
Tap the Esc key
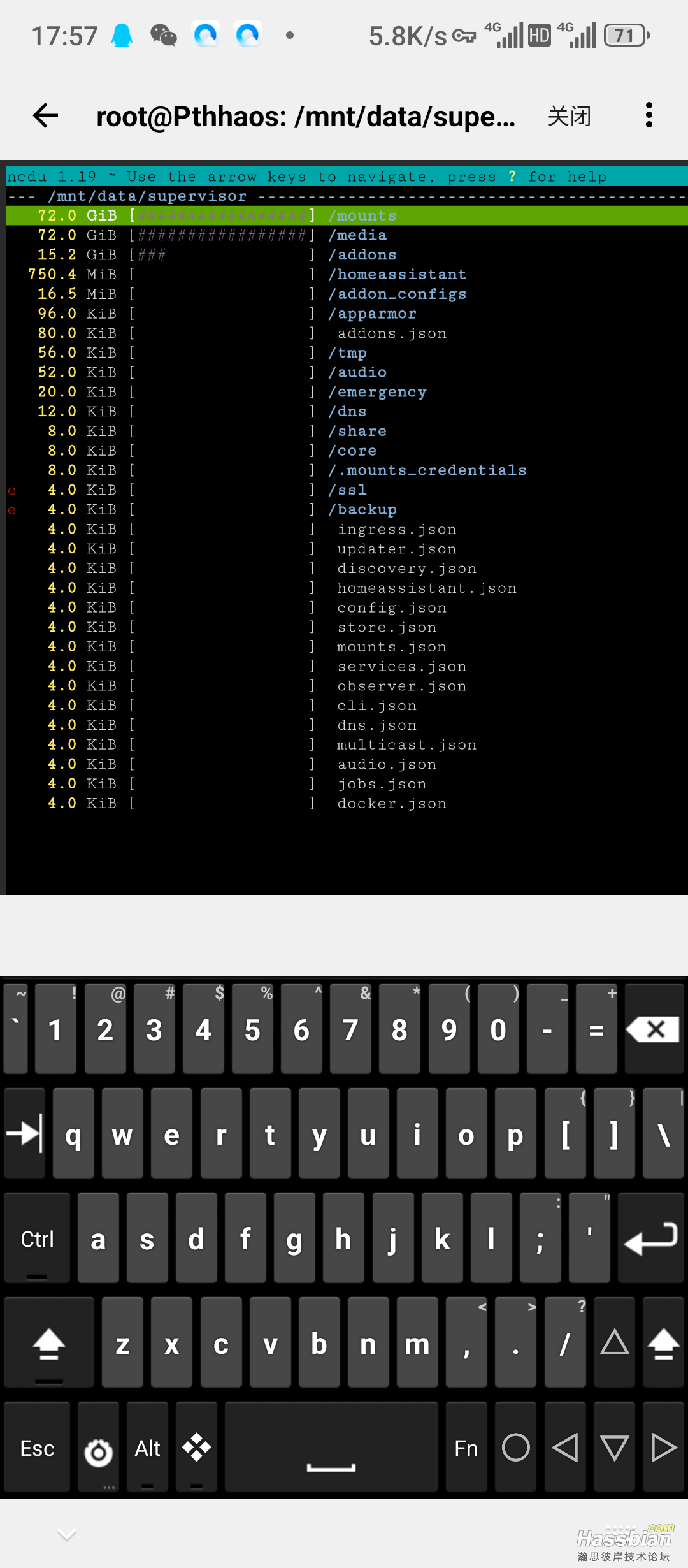click(37, 1447)
